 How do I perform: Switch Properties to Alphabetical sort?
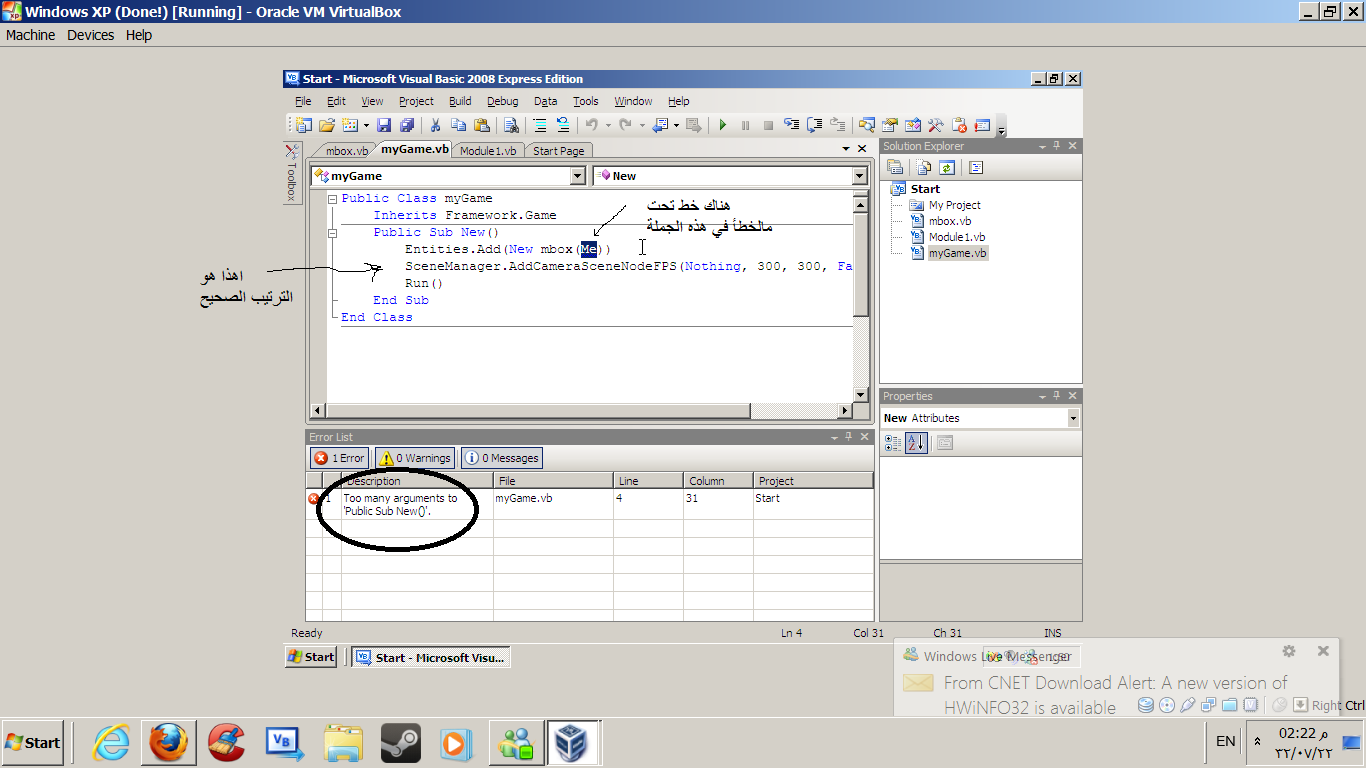(x=916, y=443)
